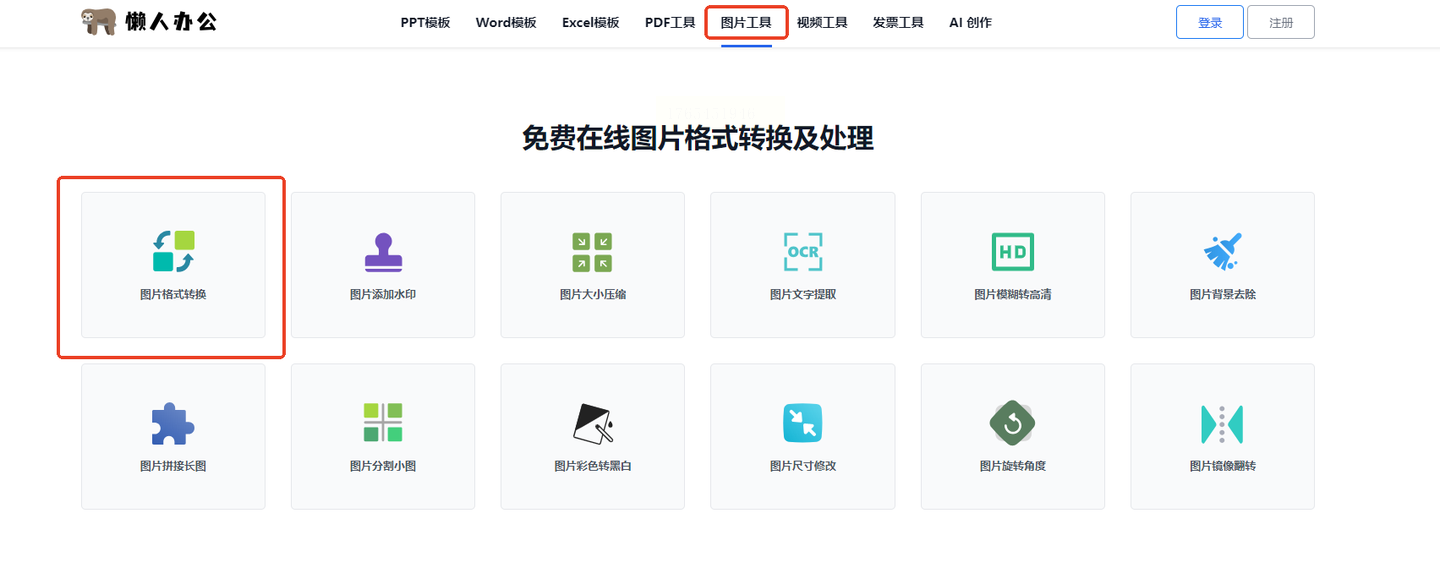Click the 图片镜像翻转 label text
This screenshot has height=568, width=1440.
pos(1223,466)
